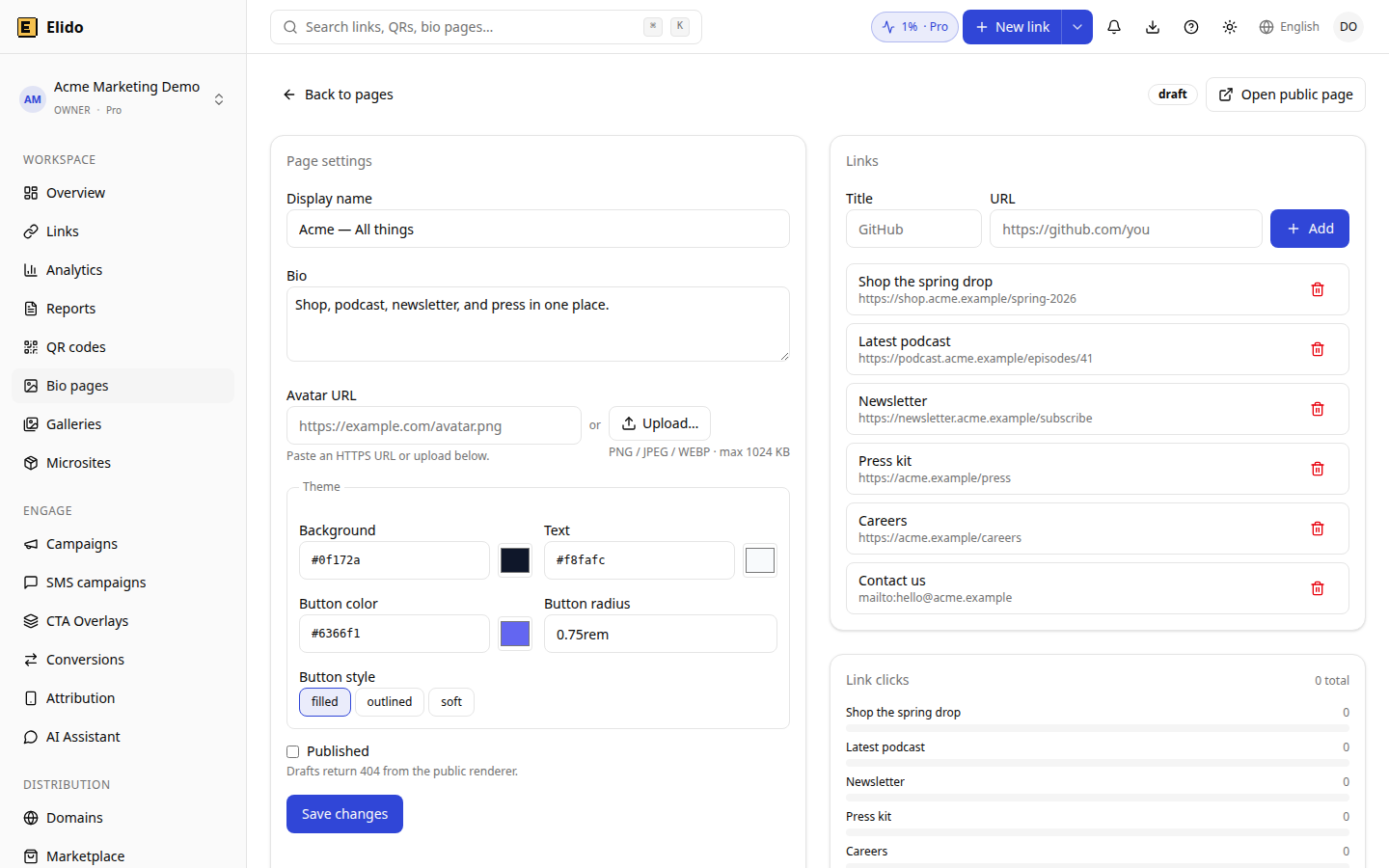Open the Background color swatch
1389x868 pixels.
click(x=515, y=560)
